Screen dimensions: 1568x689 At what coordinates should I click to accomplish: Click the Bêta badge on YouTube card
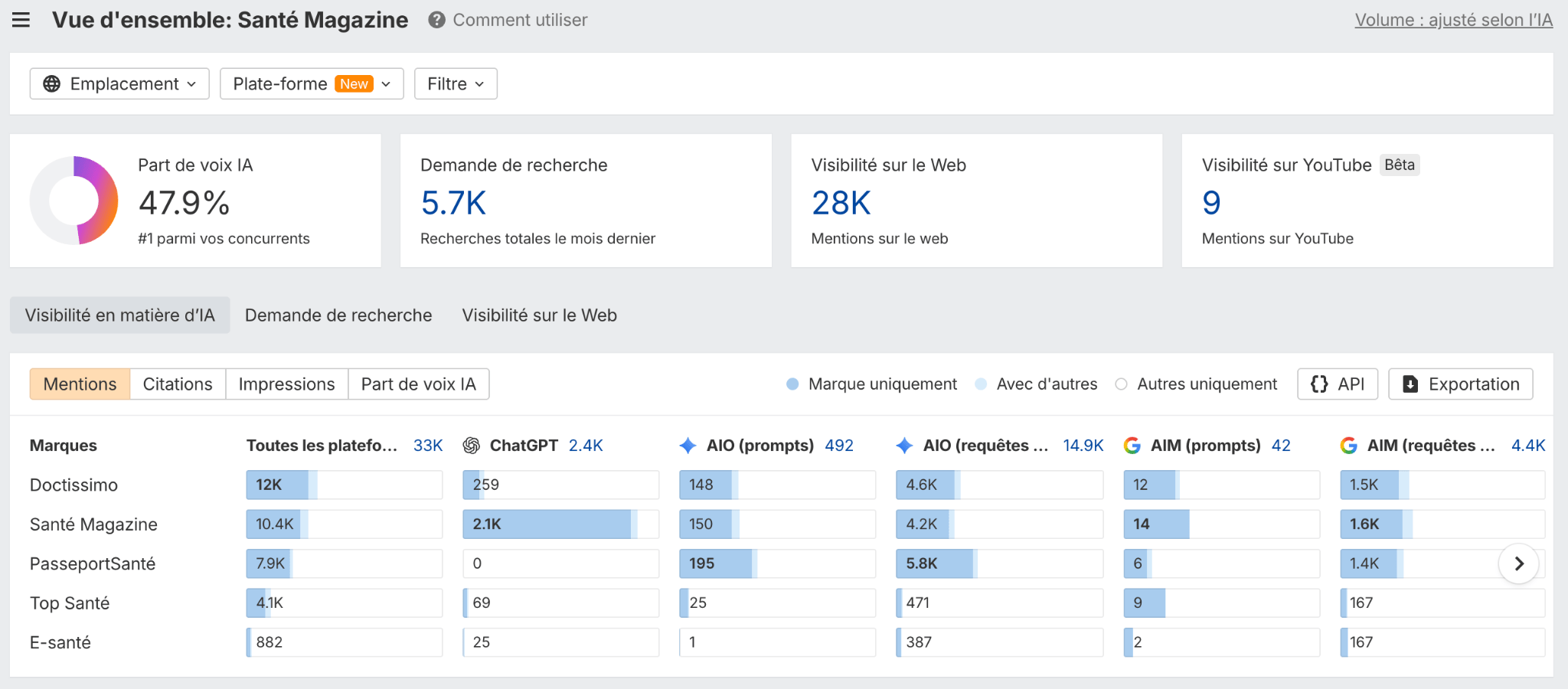point(1400,165)
